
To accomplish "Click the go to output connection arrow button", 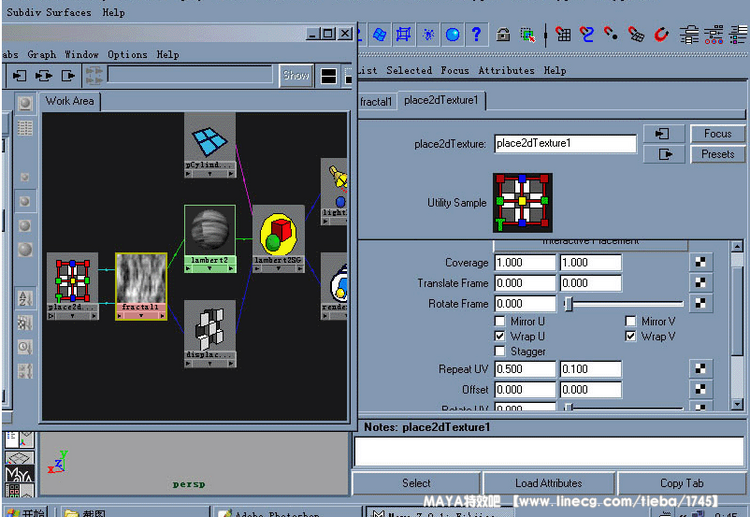I will tap(664, 154).
